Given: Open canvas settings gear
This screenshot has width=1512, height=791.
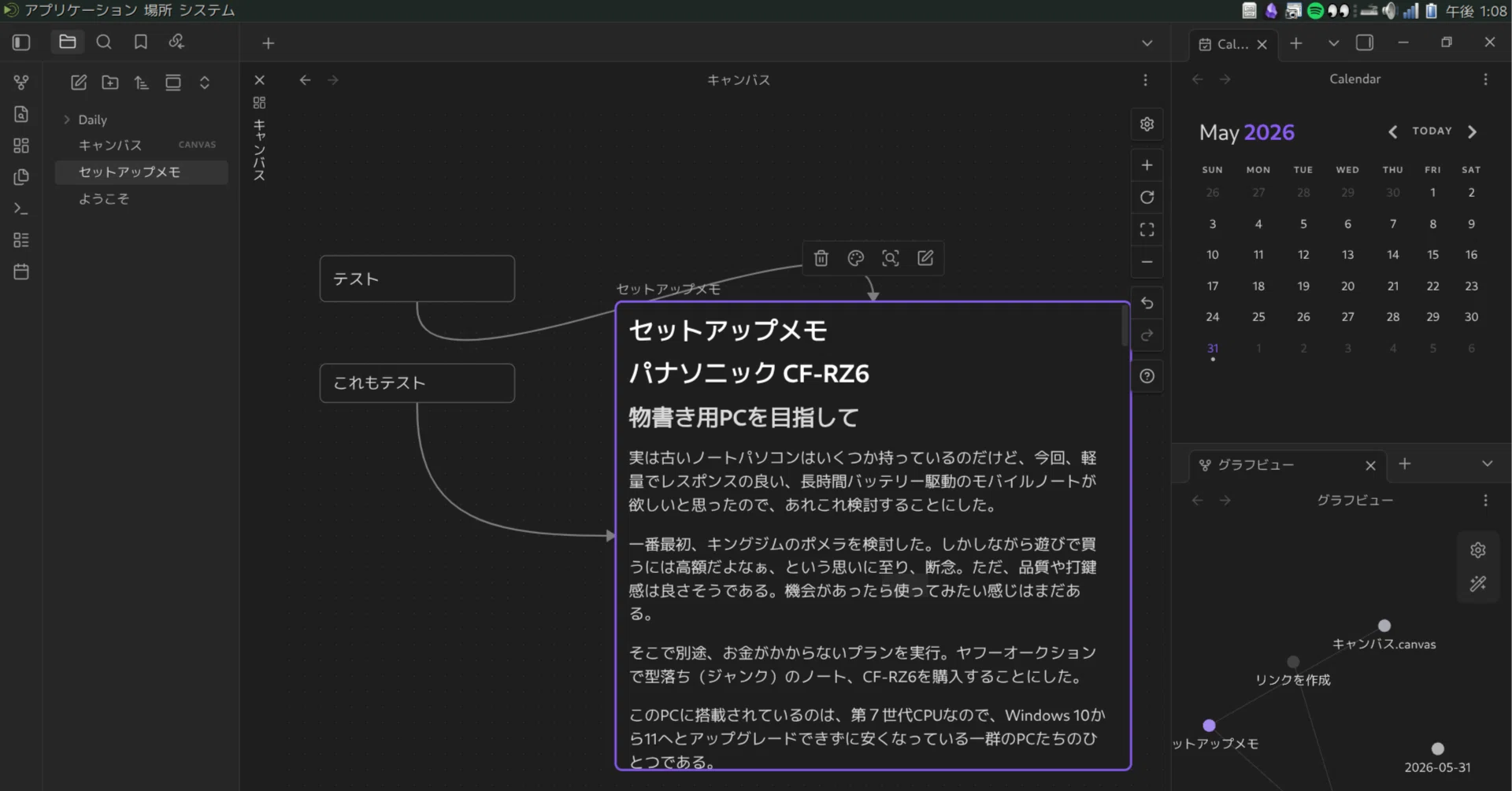Looking at the screenshot, I should click(x=1147, y=124).
